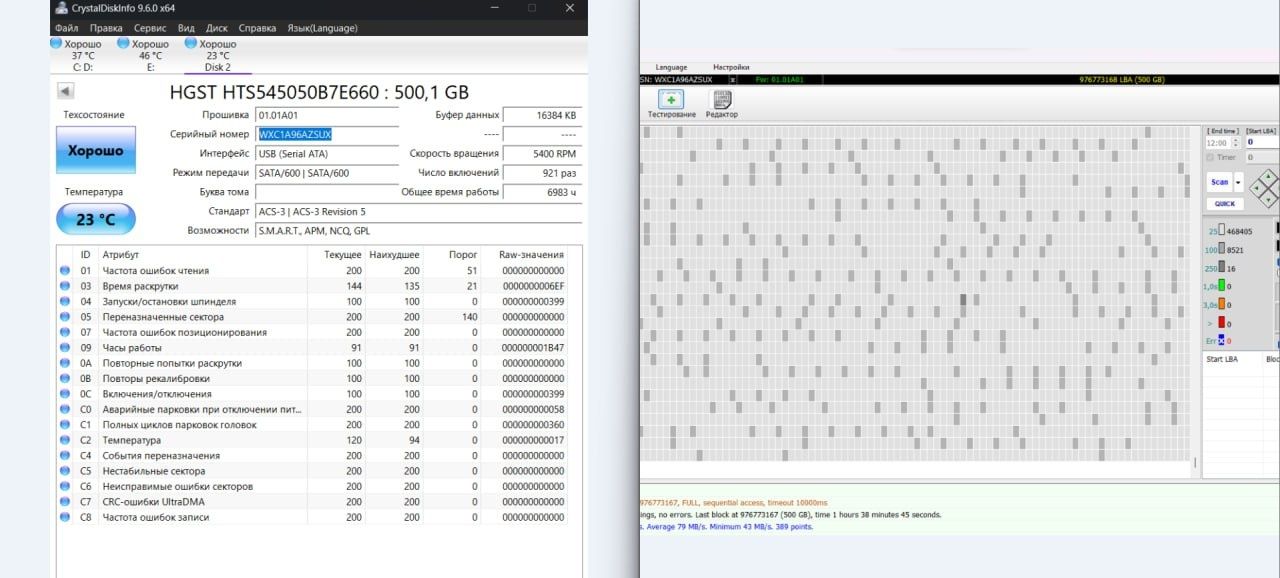1280x578 pixels.
Task: Click the 23 °C temperature button
Action: point(96,219)
